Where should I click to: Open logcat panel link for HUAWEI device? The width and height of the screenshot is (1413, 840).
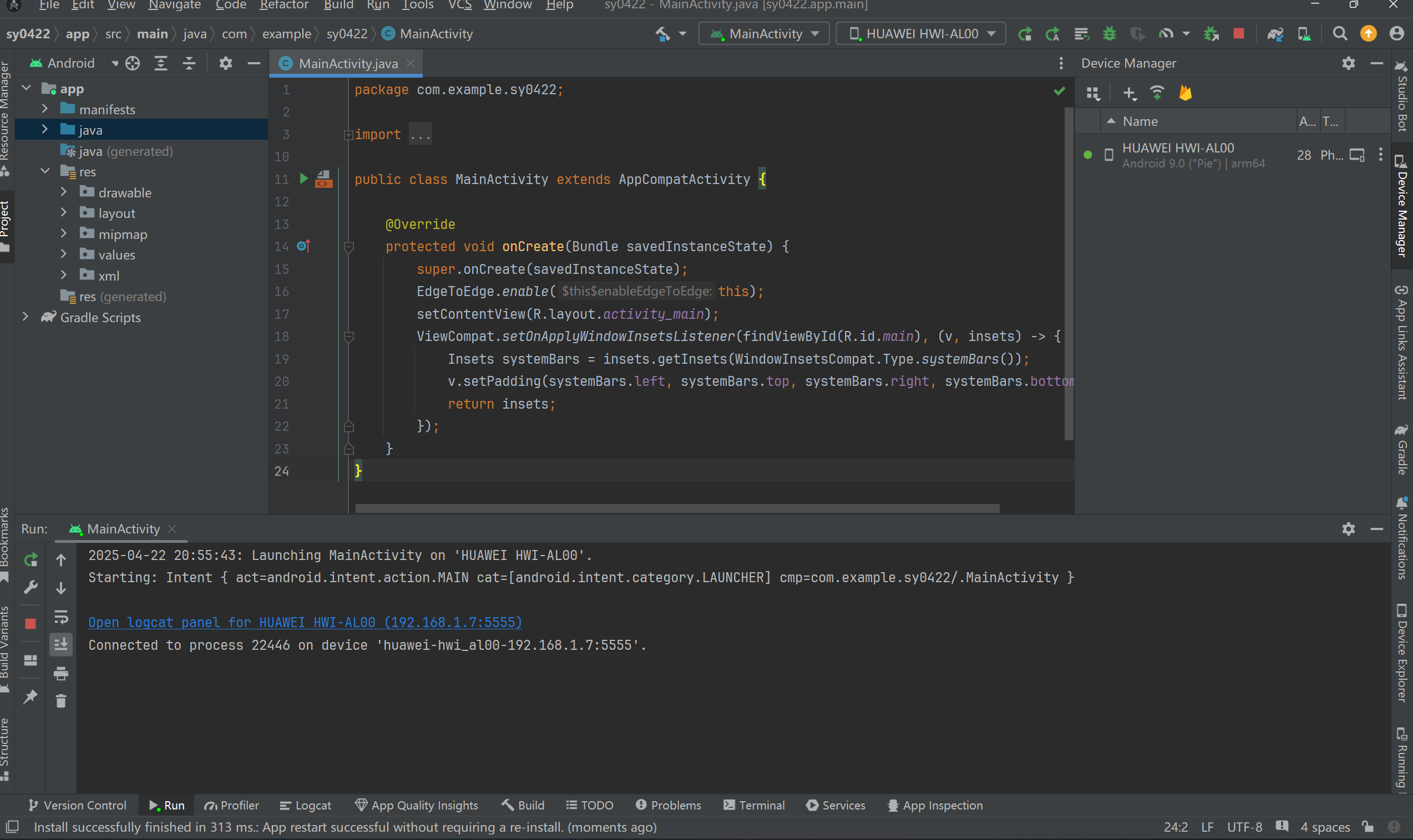pos(305,622)
